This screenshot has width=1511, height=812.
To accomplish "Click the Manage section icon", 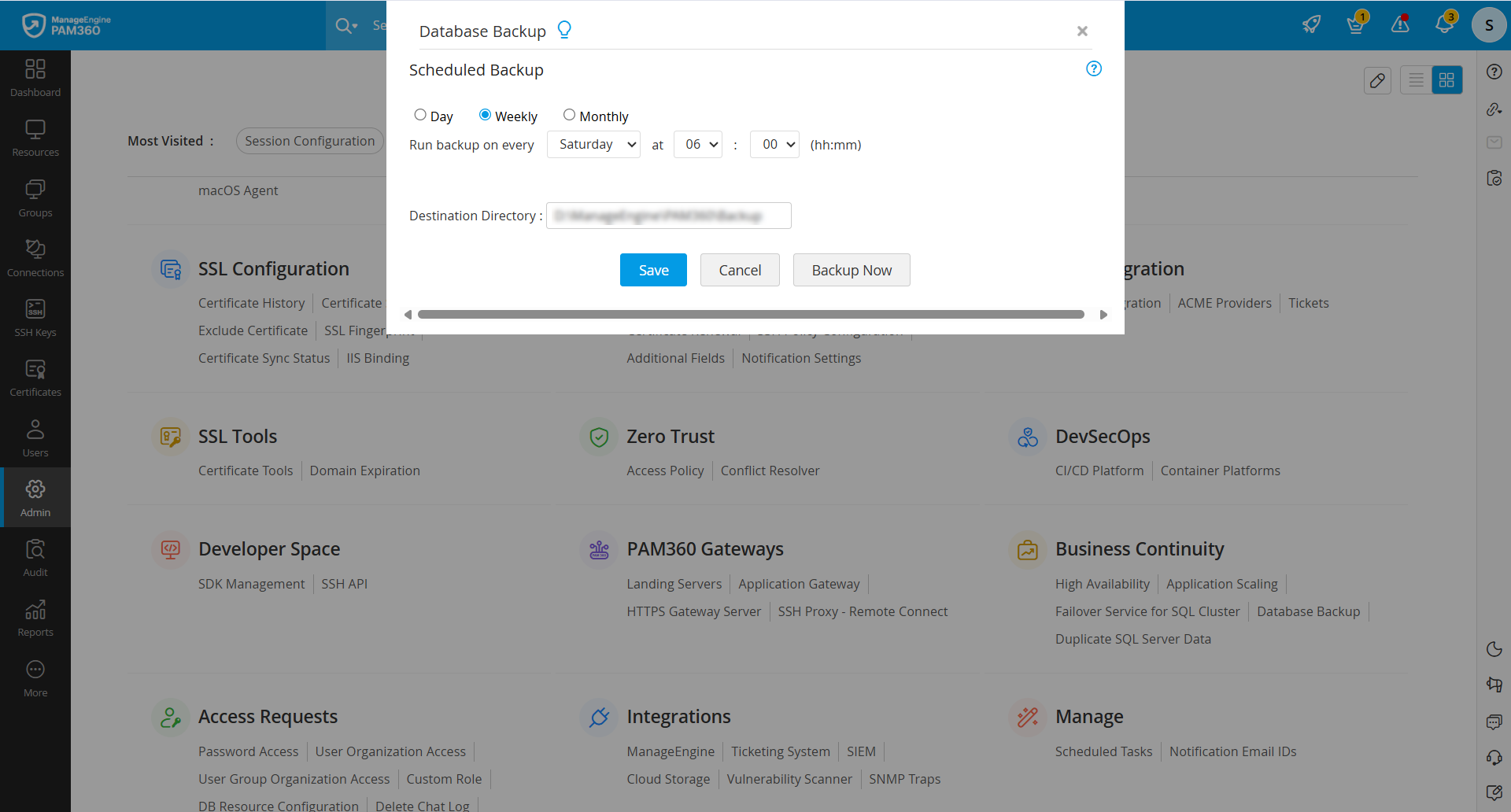I will (x=1028, y=718).
